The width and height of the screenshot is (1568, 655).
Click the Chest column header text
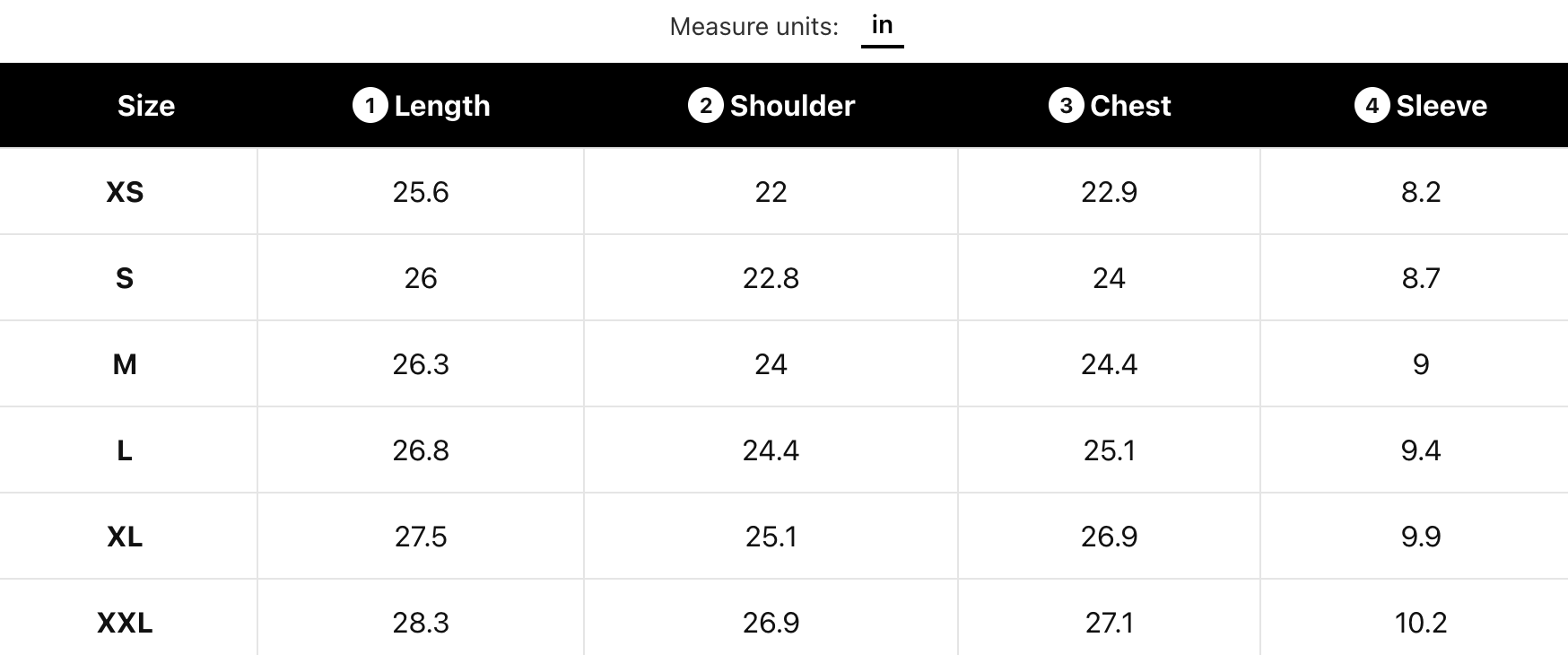(1130, 106)
